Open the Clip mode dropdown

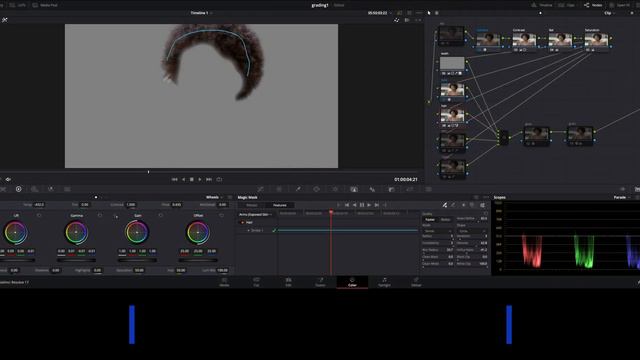click(x=609, y=13)
